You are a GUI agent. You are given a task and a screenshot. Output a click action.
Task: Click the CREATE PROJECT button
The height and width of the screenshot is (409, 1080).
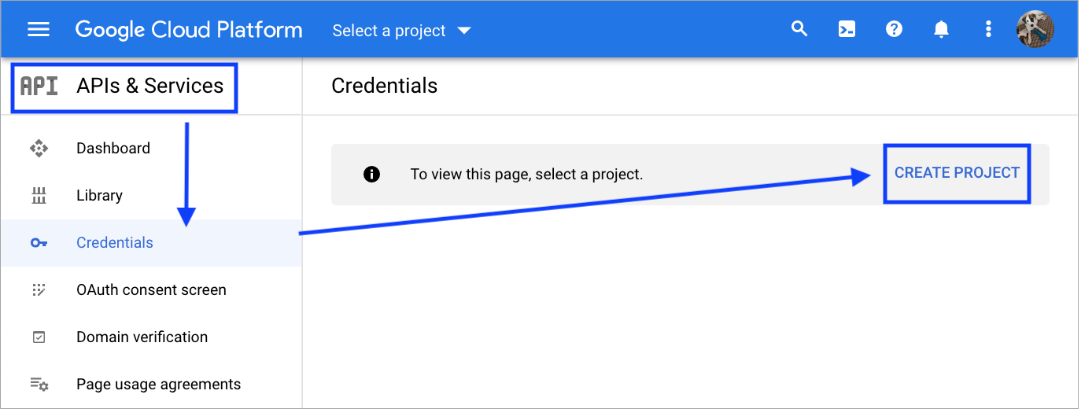click(x=957, y=174)
